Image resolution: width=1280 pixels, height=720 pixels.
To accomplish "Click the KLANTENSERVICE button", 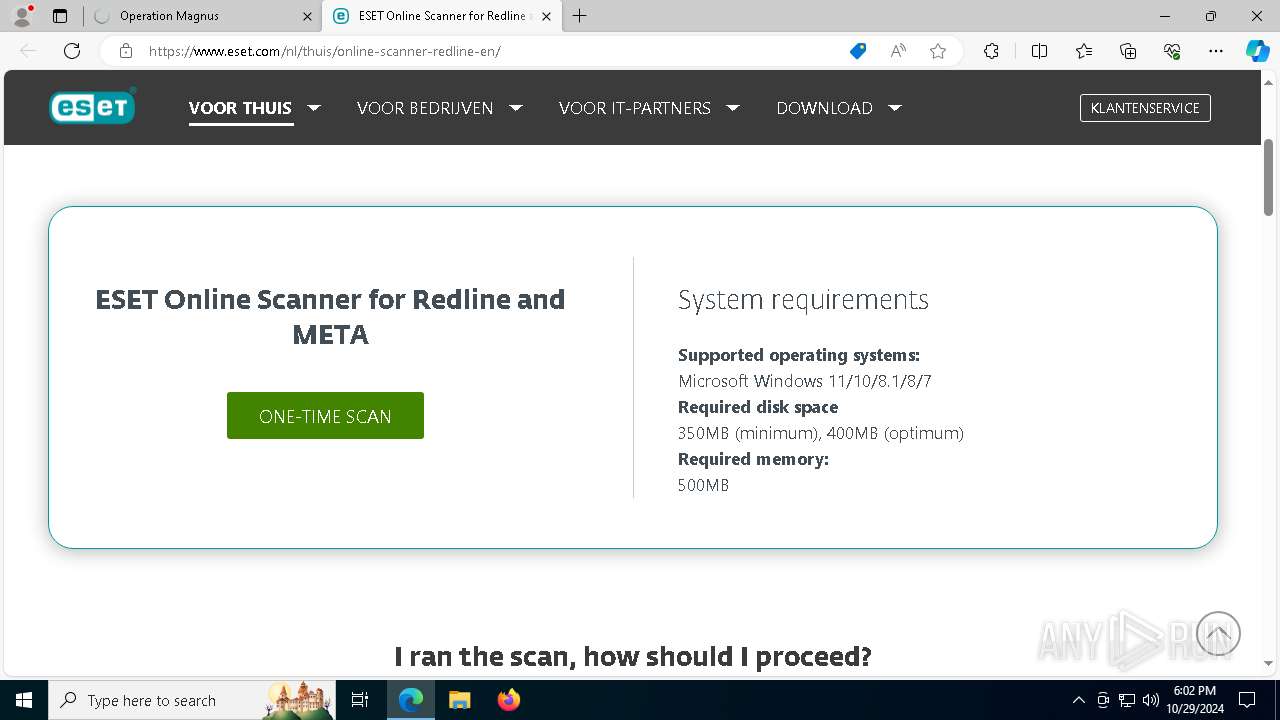I will tap(1145, 108).
